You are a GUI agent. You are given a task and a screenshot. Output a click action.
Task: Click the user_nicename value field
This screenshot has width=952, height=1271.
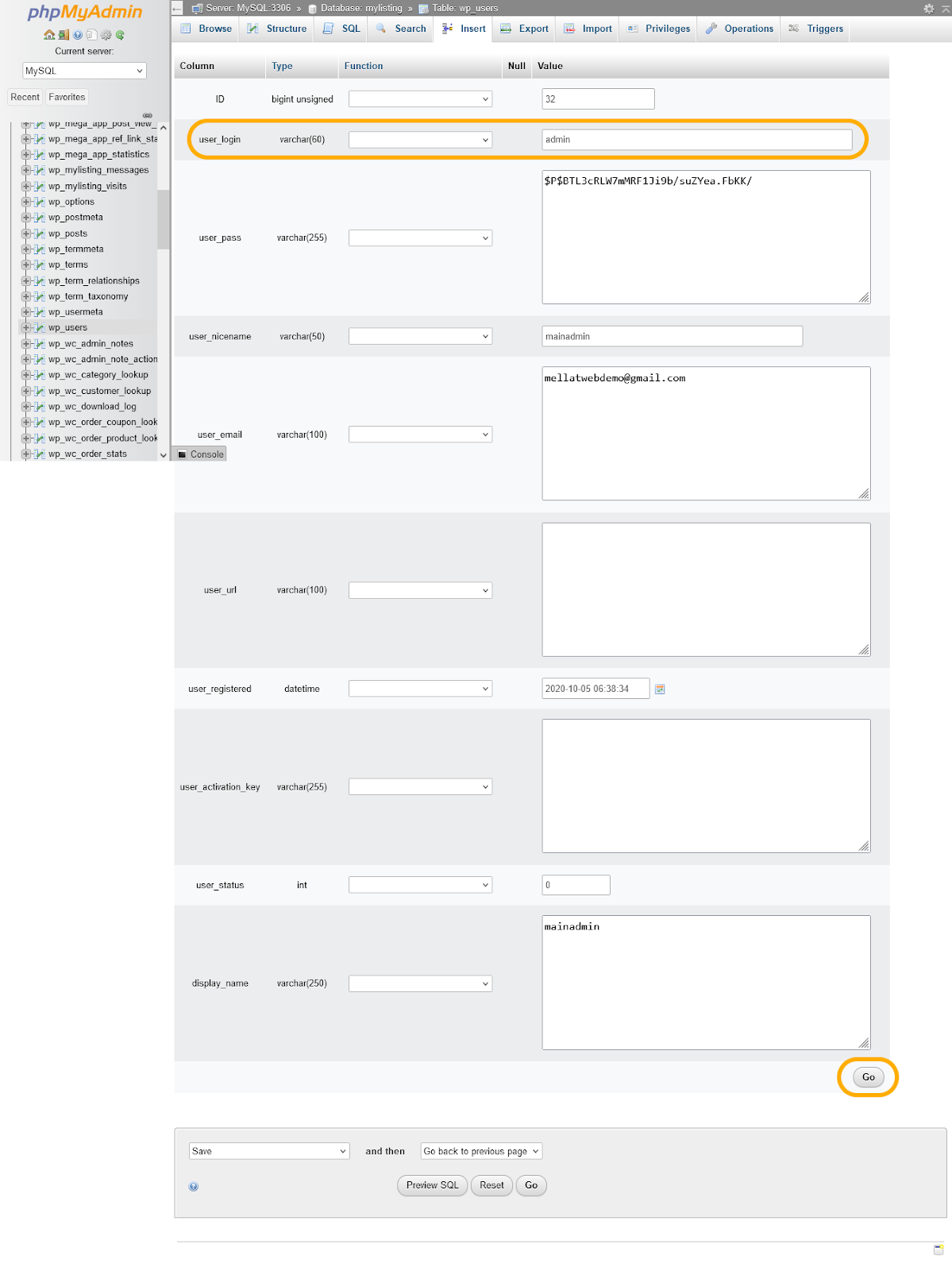click(x=673, y=337)
